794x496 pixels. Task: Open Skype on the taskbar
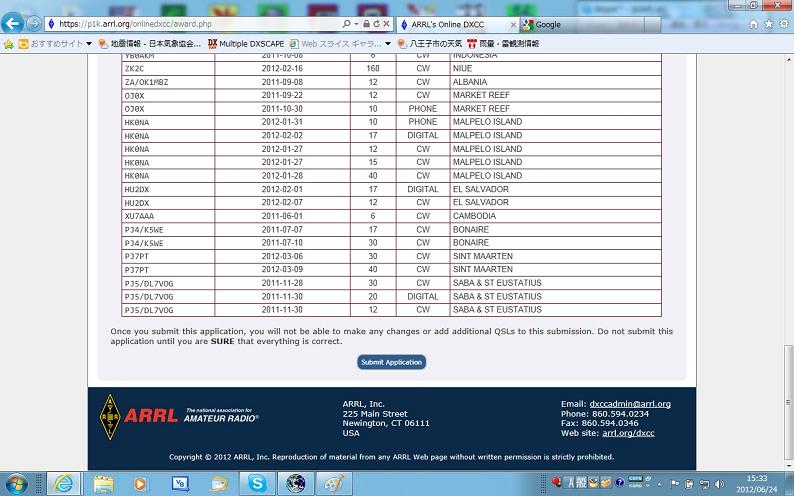tap(257, 484)
